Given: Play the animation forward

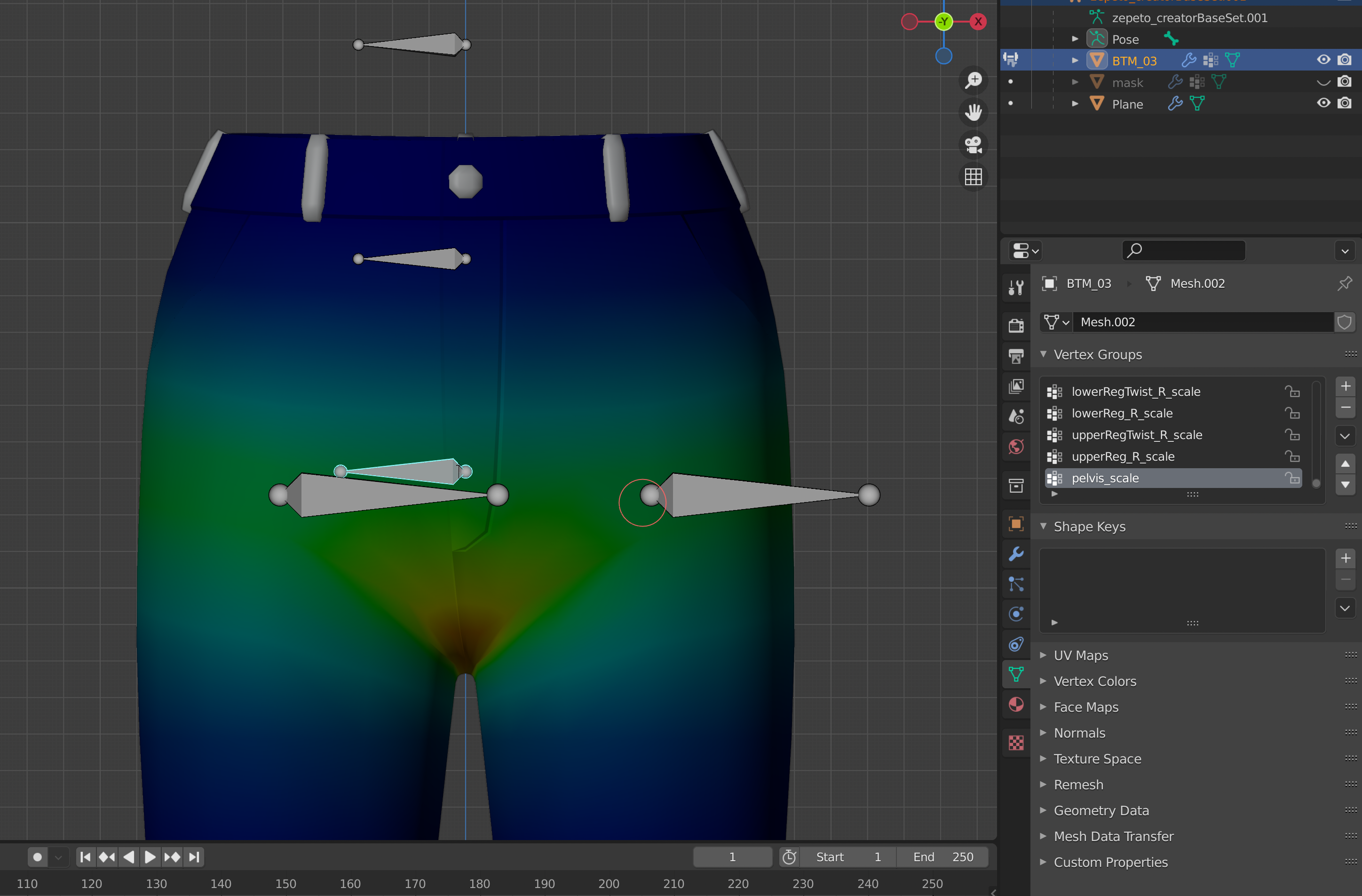Looking at the screenshot, I should click(x=150, y=857).
